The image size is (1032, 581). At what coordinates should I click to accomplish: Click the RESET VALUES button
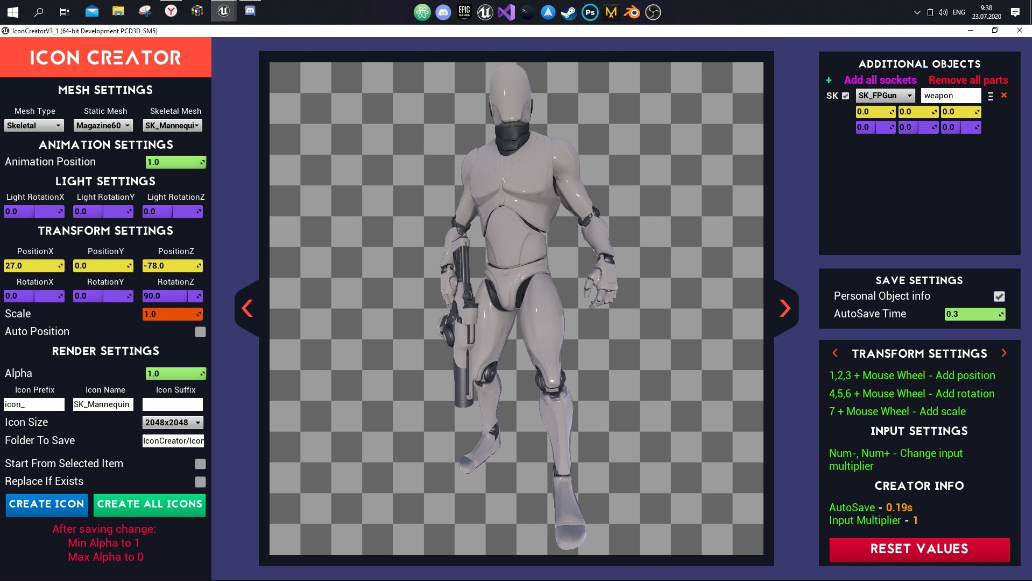tap(919, 549)
